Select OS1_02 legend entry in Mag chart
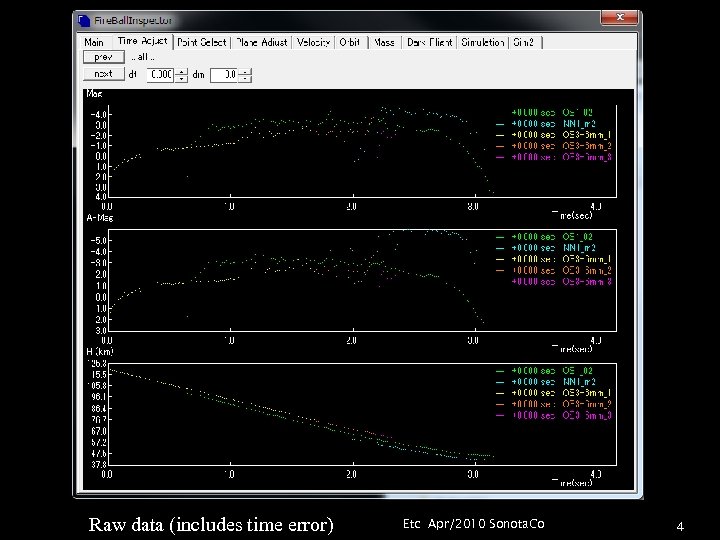The height and width of the screenshot is (540, 720). [552, 112]
